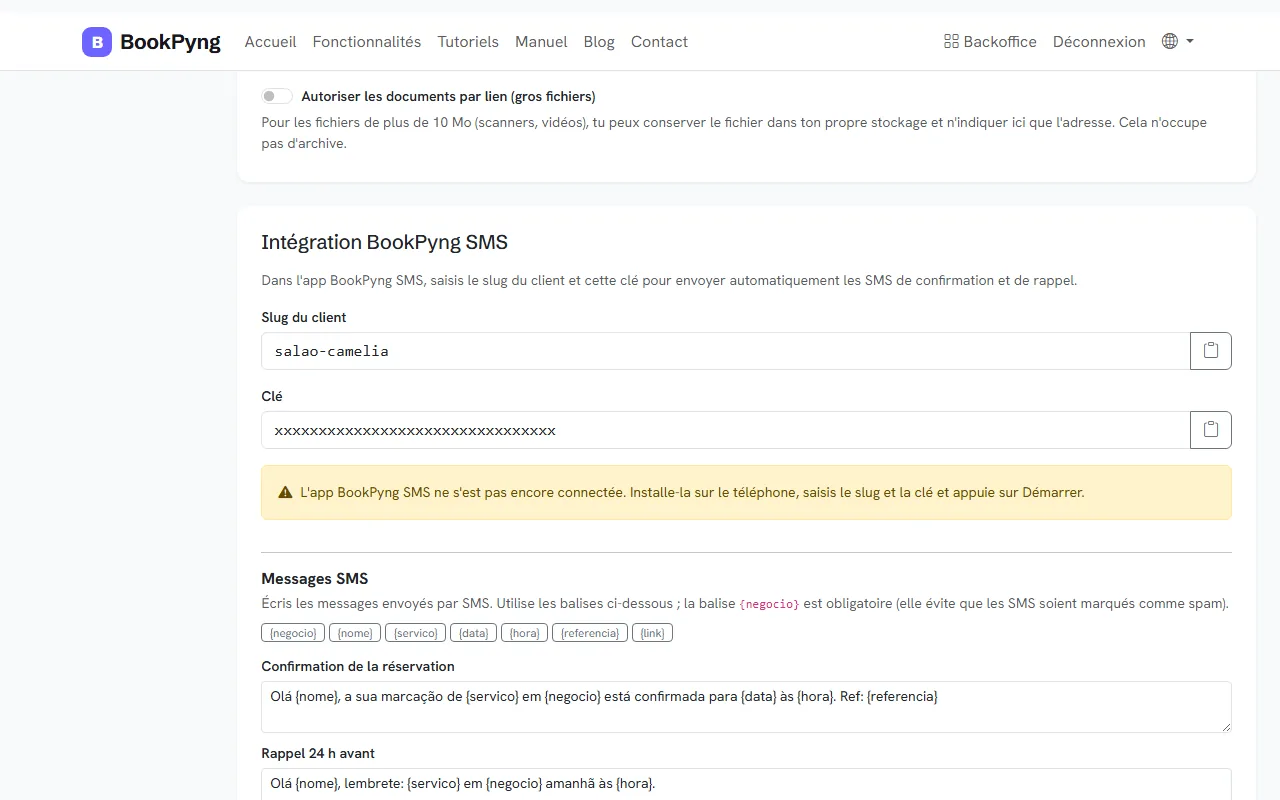Insert the {servico} tag chip
Image resolution: width=1280 pixels, height=800 pixels.
point(415,633)
